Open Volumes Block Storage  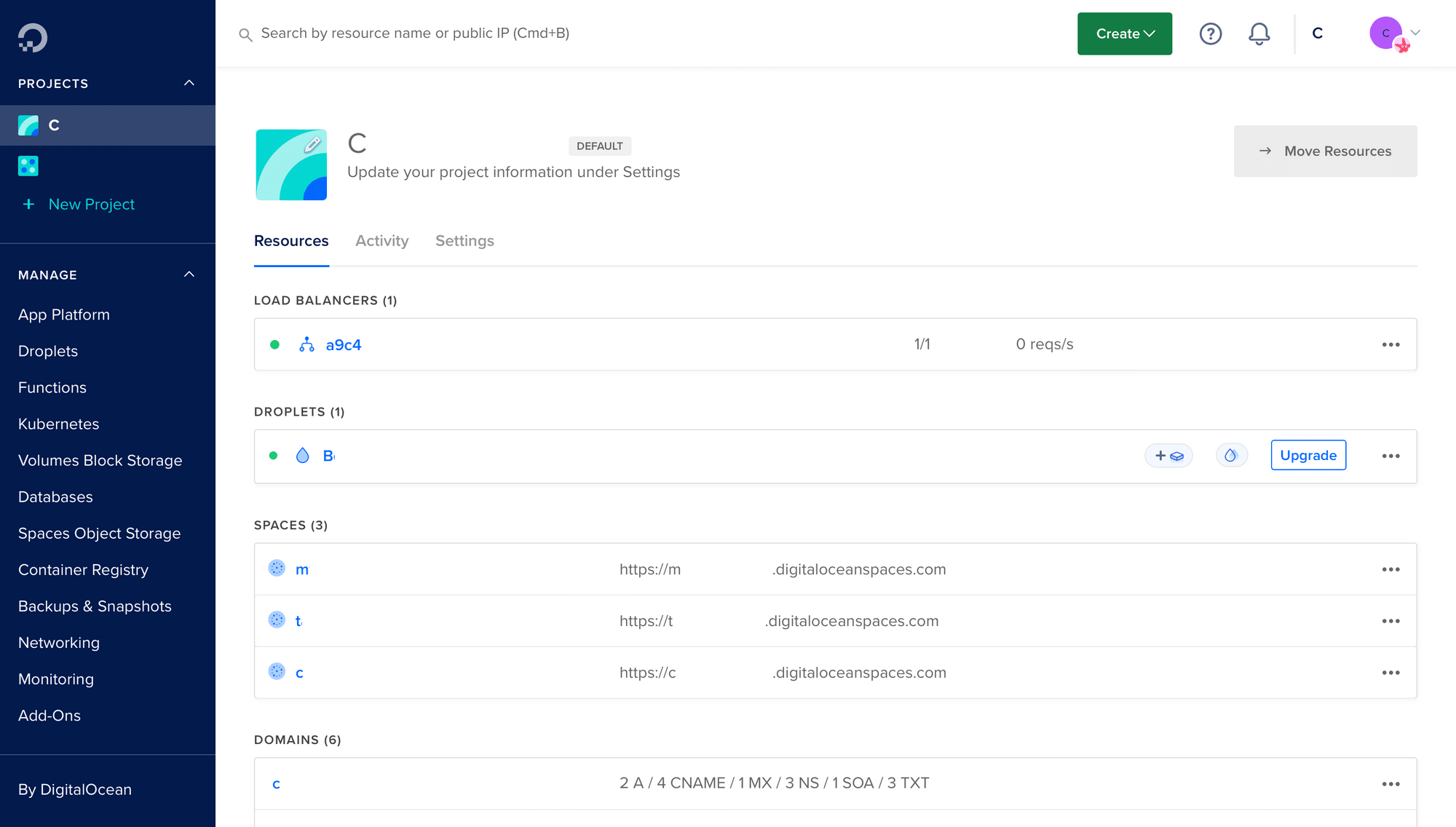pos(100,460)
